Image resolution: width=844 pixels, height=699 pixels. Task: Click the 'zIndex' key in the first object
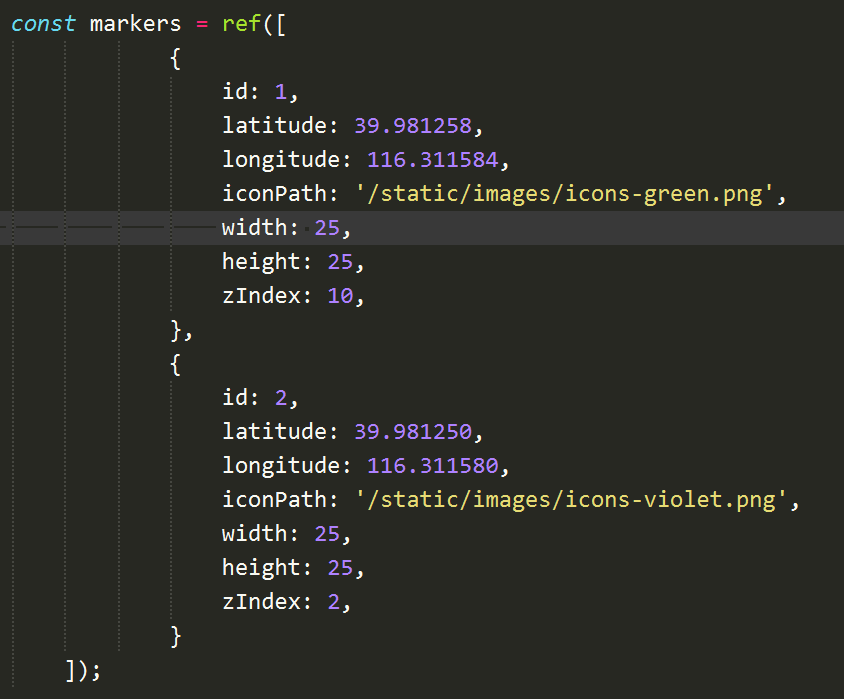tap(262, 296)
